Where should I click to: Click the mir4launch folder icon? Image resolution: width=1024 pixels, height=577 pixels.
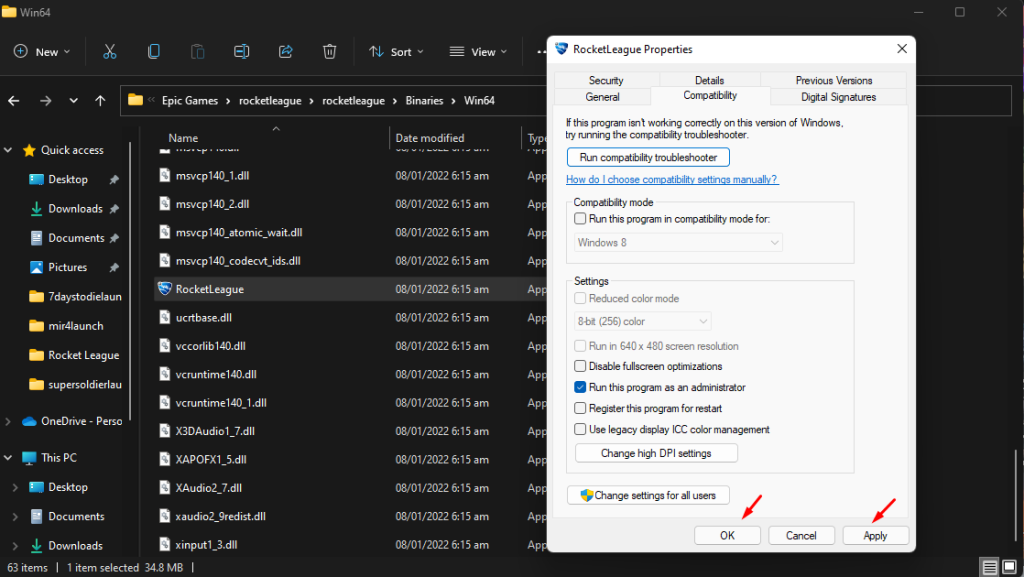(37, 326)
